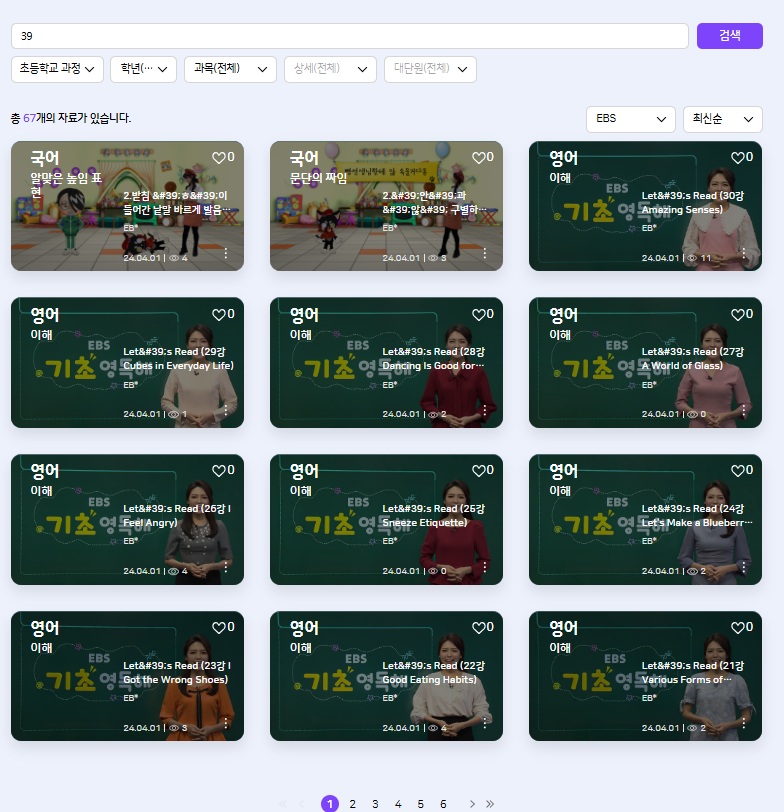The height and width of the screenshot is (812, 784).
Task: Jump to last page with double arrow
Action: [490, 804]
